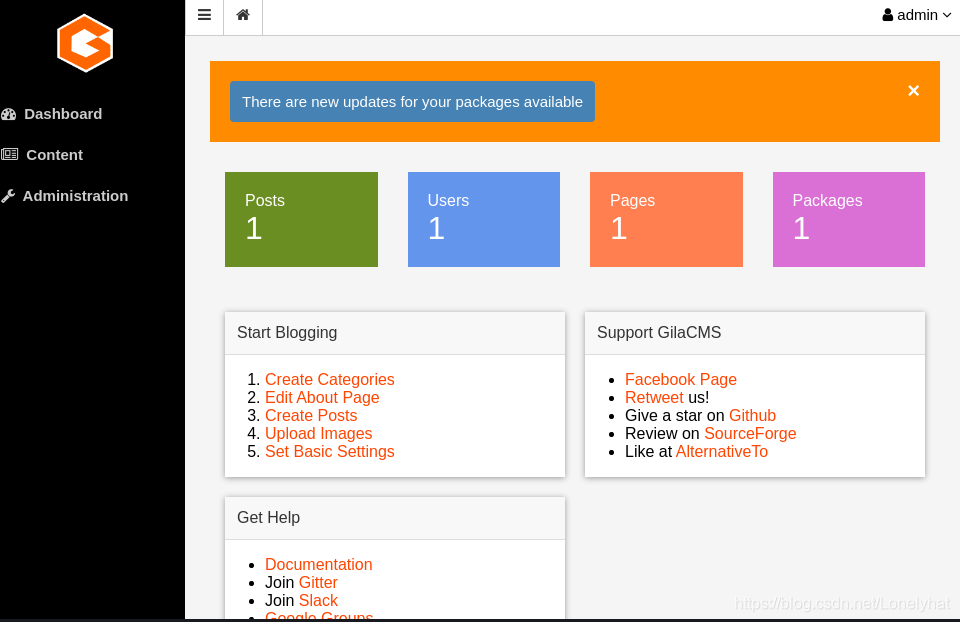960x622 pixels.
Task: Follow the Create Categories link
Action: [329, 380]
